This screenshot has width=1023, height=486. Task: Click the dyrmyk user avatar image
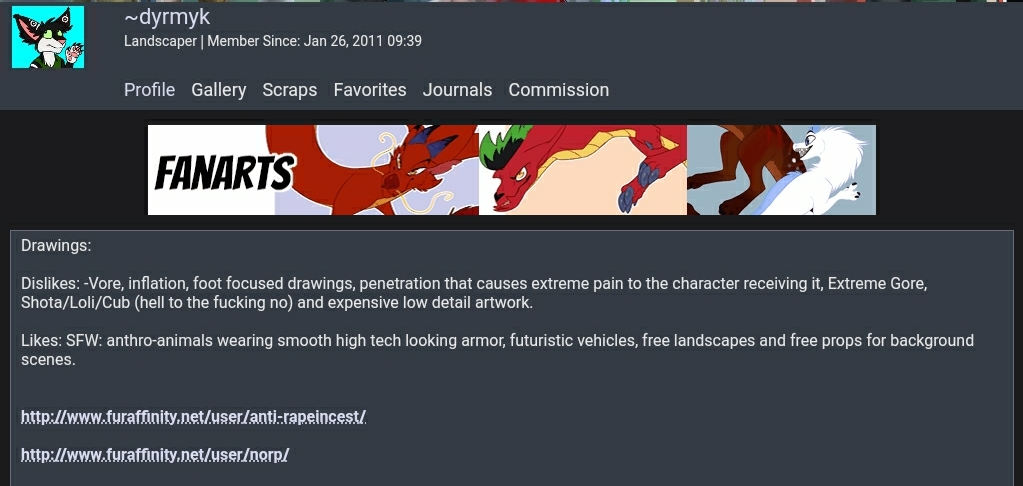click(48, 37)
